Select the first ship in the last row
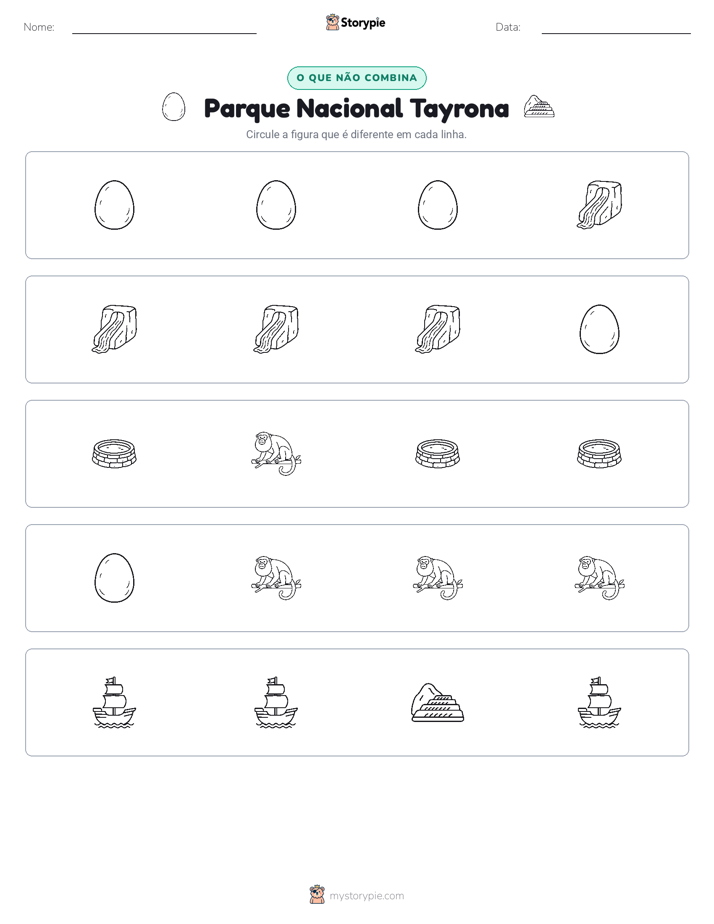The width and height of the screenshot is (714, 924). [x=114, y=702]
